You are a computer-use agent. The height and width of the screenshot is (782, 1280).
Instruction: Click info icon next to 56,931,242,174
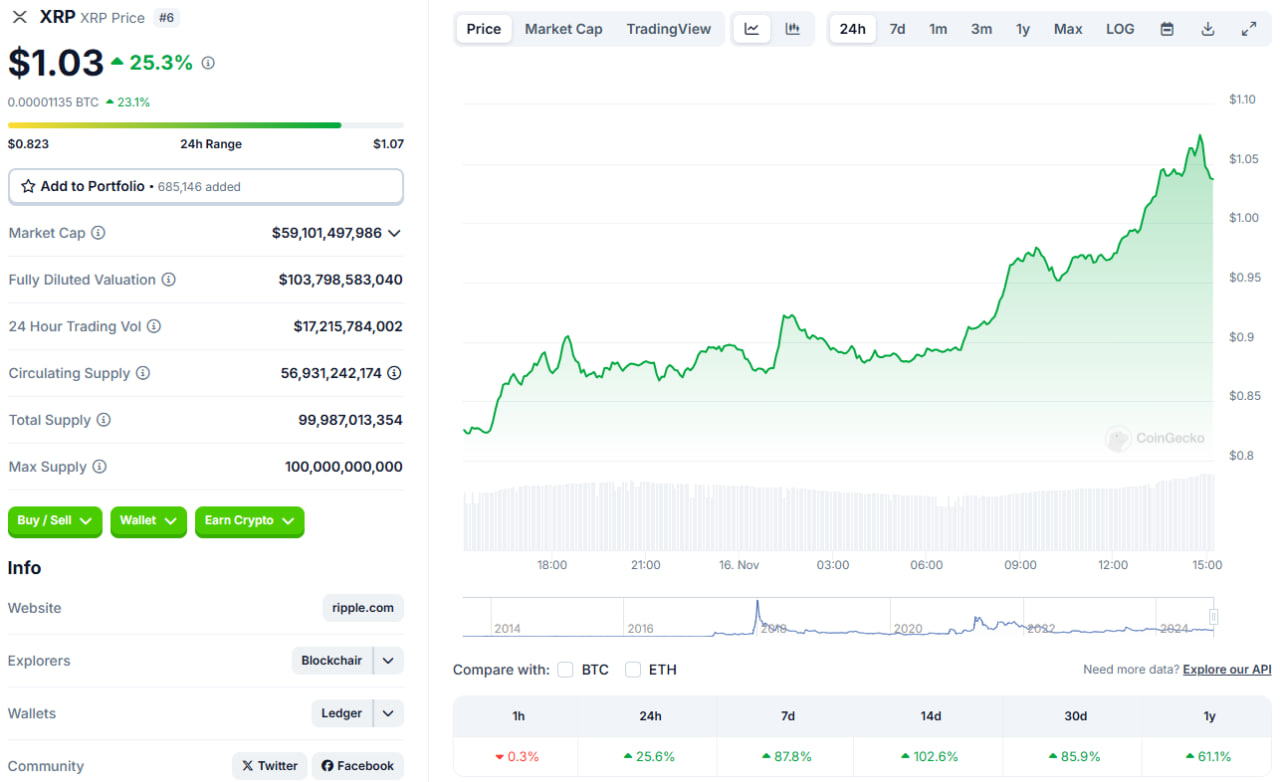(395, 373)
